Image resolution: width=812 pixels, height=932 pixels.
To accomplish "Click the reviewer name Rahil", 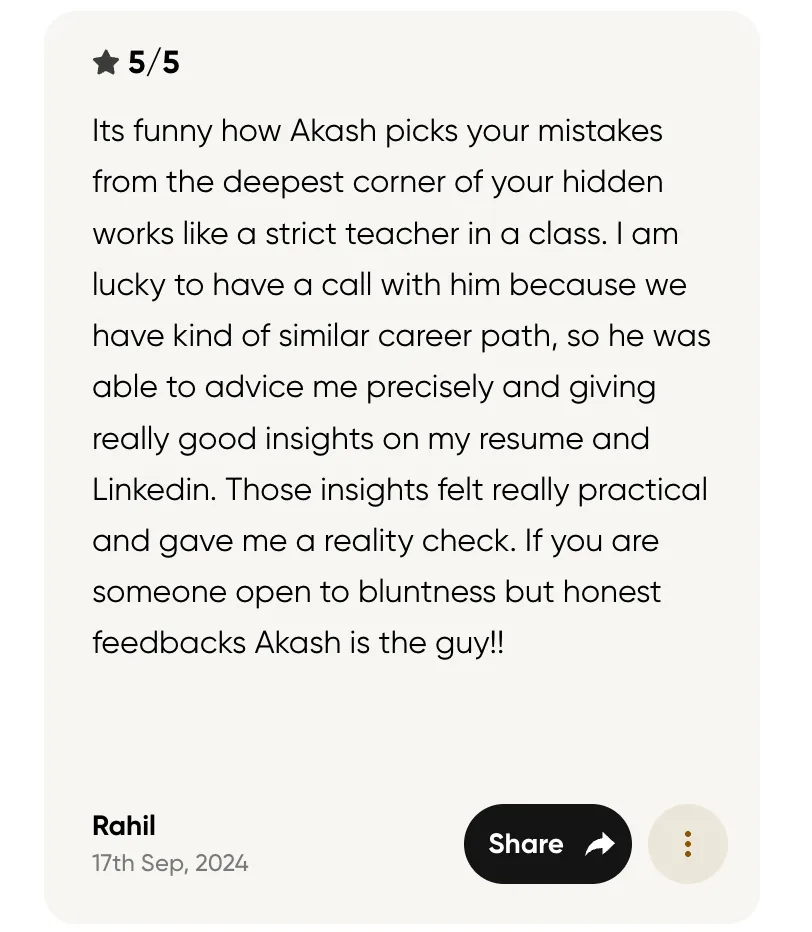I will coord(124,826).
